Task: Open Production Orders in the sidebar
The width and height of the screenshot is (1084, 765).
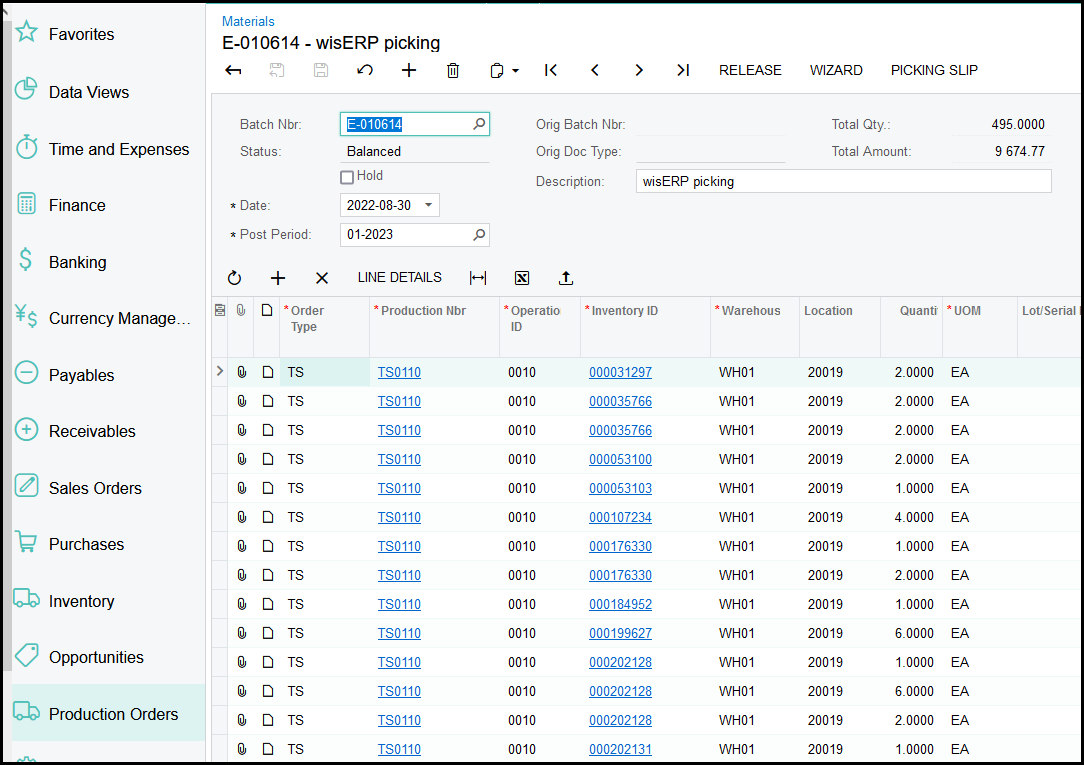Action: pos(113,714)
